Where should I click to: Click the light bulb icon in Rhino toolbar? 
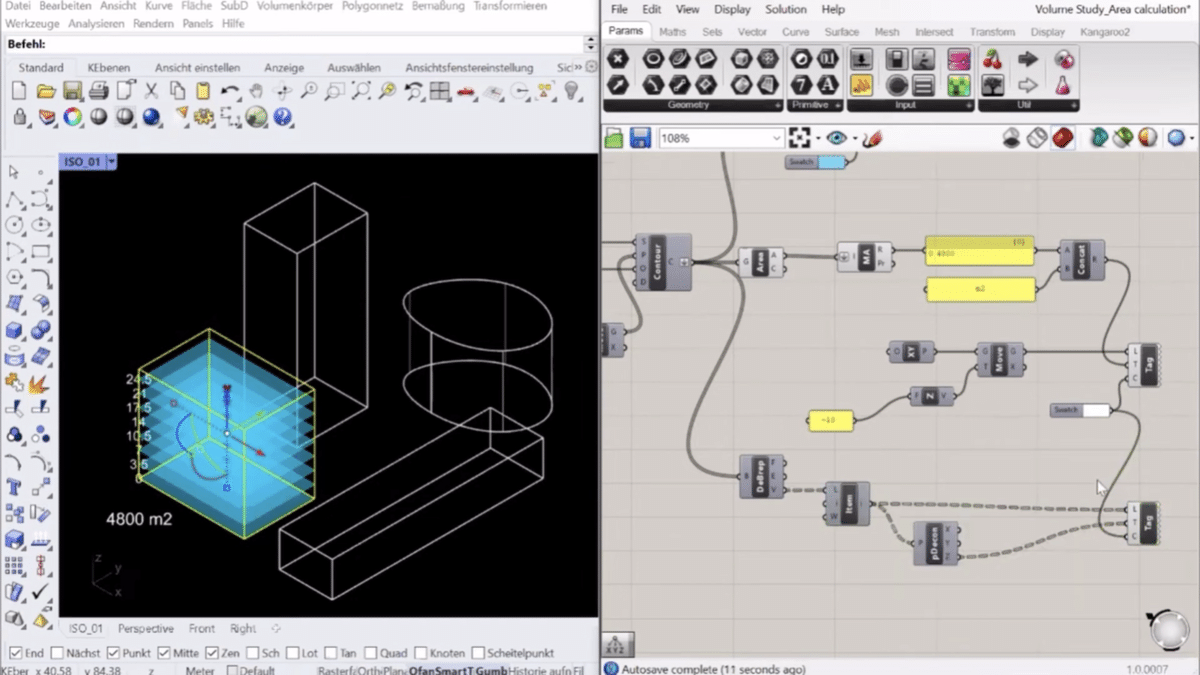(572, 91)
